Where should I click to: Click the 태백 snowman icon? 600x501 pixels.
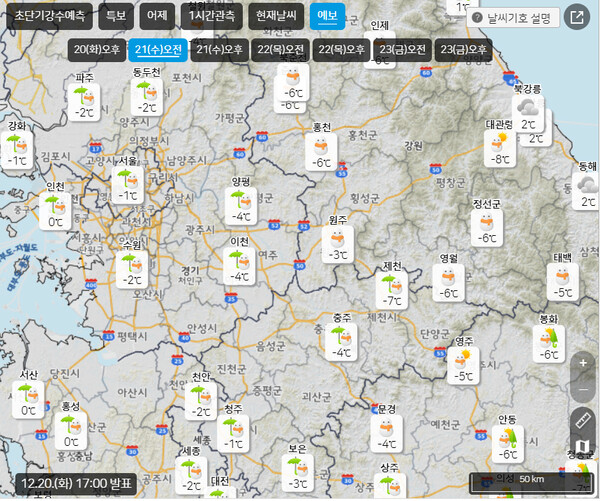click(563, 282)
